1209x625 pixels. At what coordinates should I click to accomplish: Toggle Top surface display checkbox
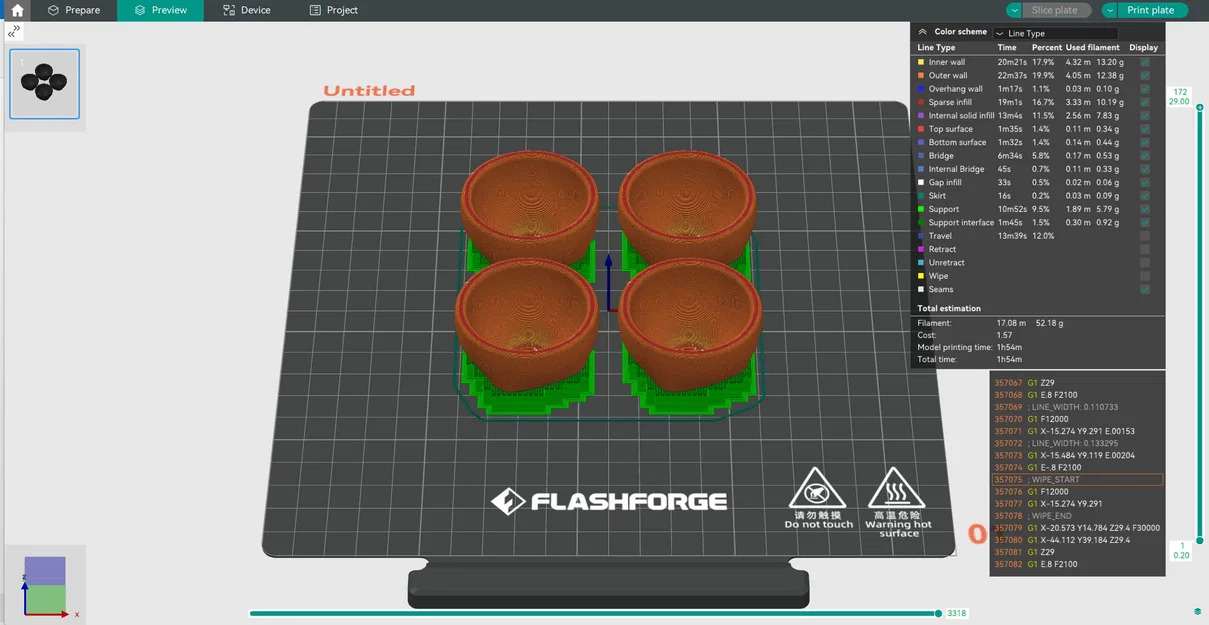click(1145, 129)
